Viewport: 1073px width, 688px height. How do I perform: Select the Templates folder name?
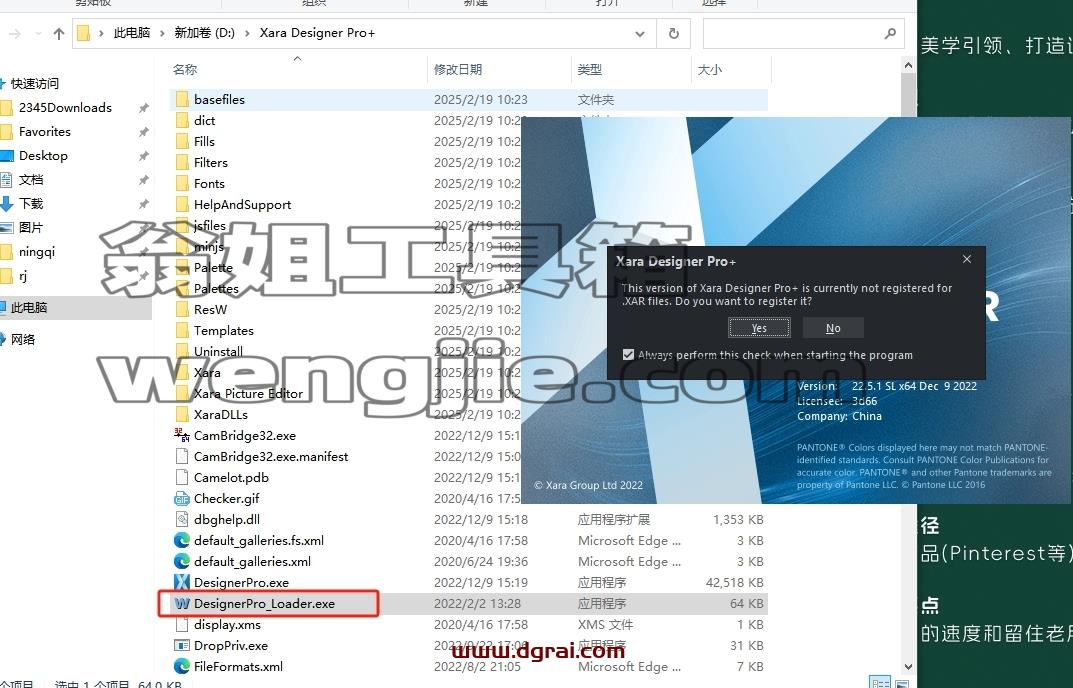coord(223,331)
